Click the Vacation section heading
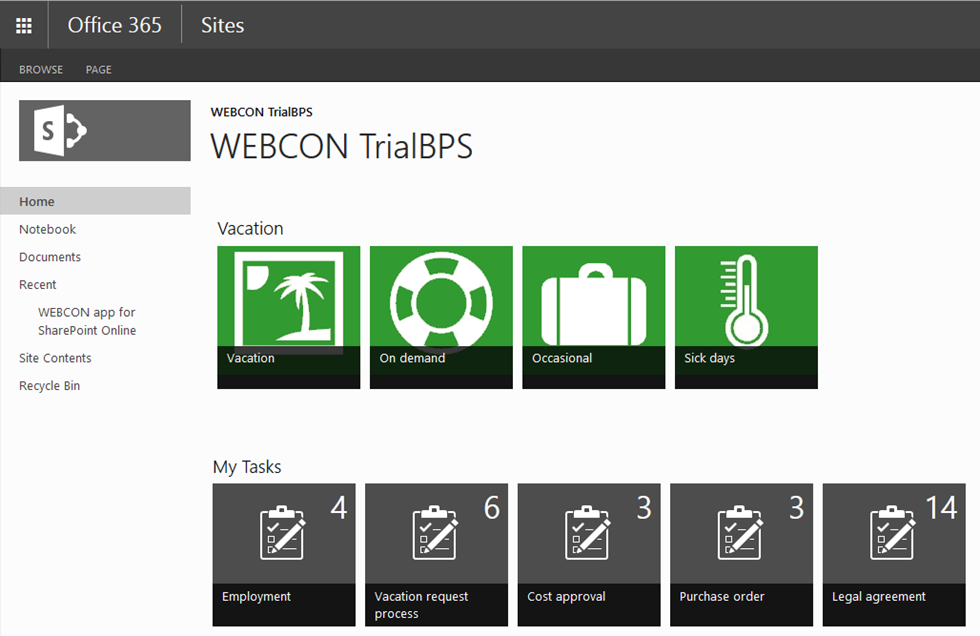Viewport: 980px width, 636px height. click(250, 229)
